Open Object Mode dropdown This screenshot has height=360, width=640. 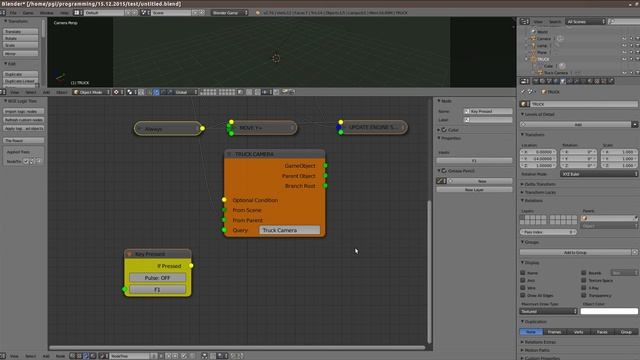pyautogui.click(x=91, y=92)
